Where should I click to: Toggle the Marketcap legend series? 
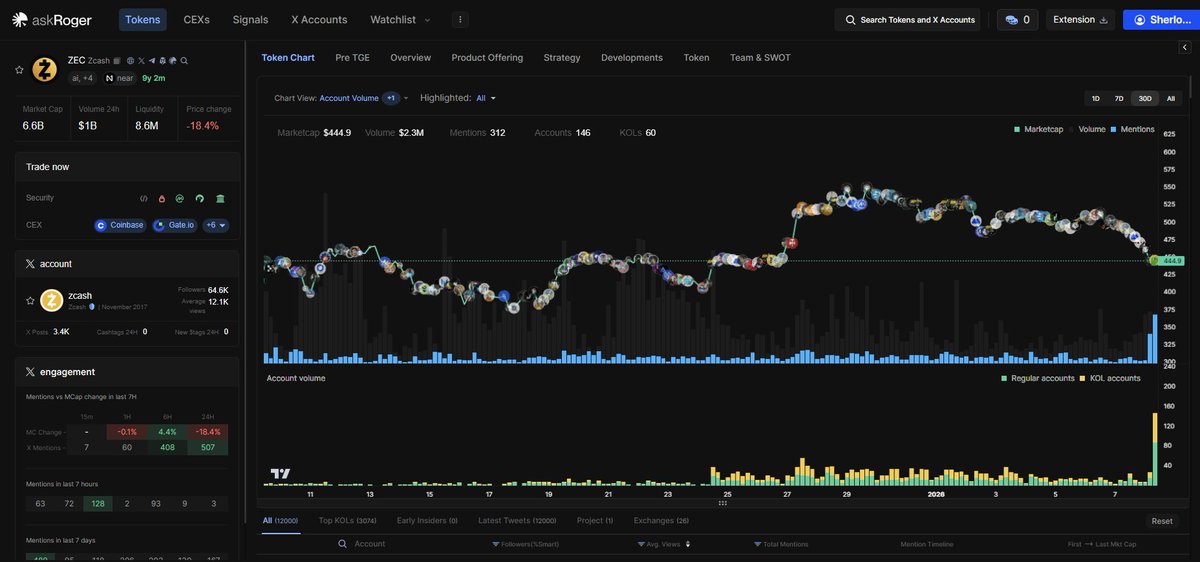click(1038, 130)
